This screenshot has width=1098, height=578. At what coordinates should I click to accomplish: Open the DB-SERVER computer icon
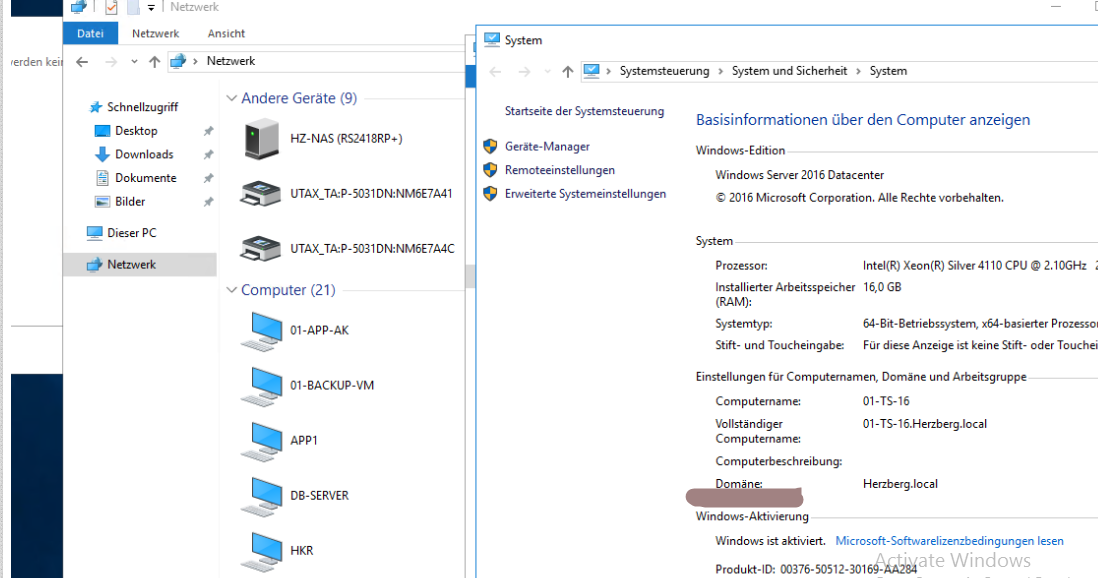pos(261,496)
